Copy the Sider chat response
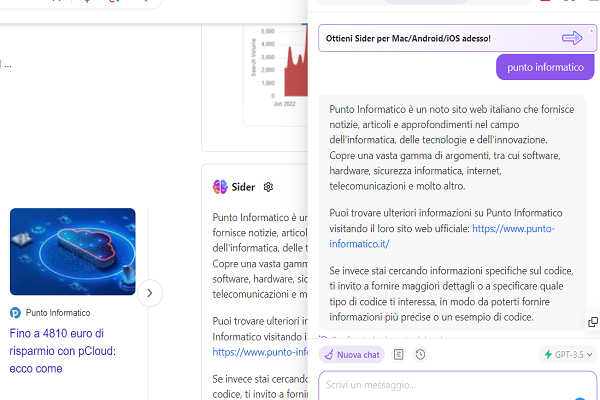This screenshot has height=400, width=600. pos(593,322)
